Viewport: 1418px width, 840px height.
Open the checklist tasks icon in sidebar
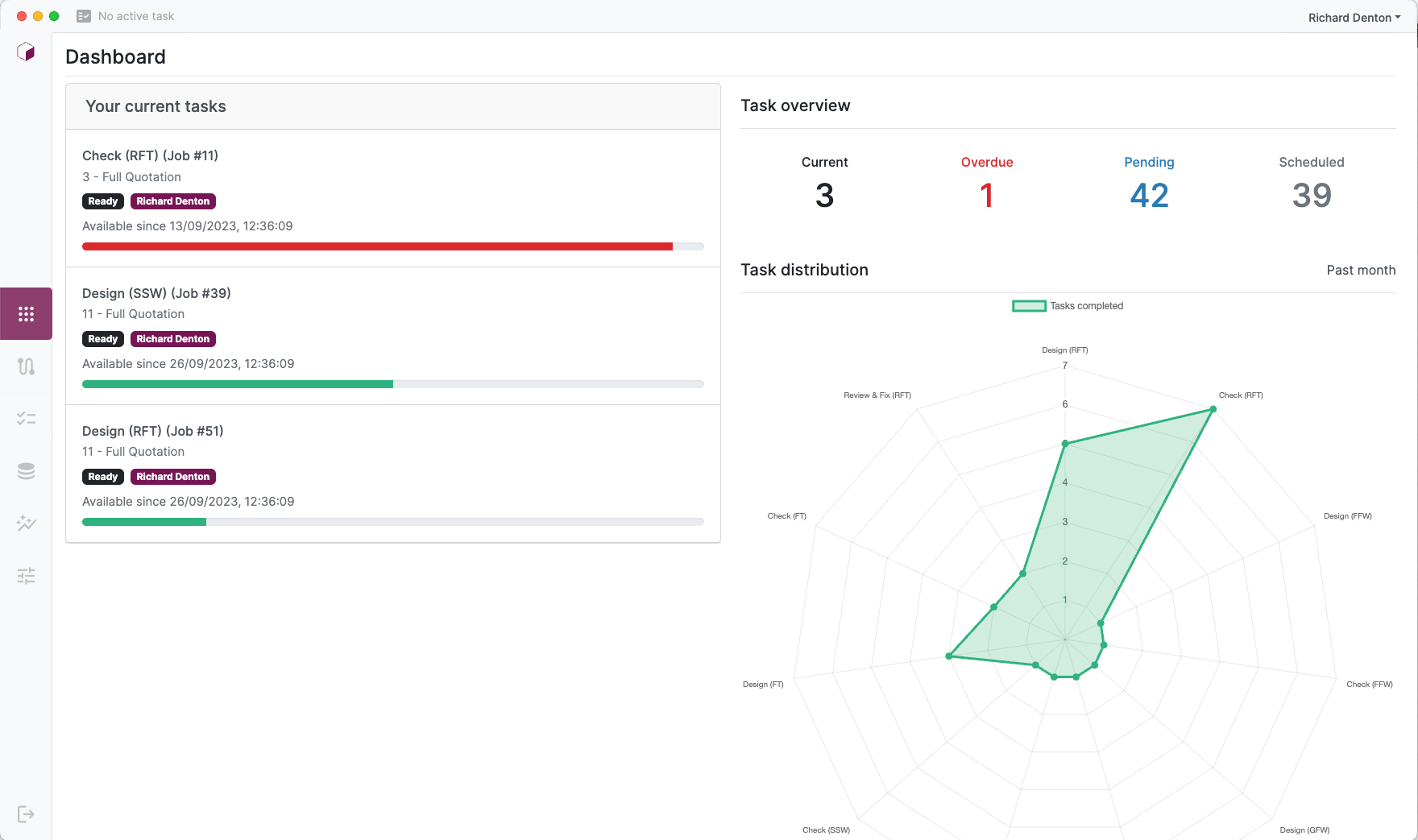tap(26, 419)
